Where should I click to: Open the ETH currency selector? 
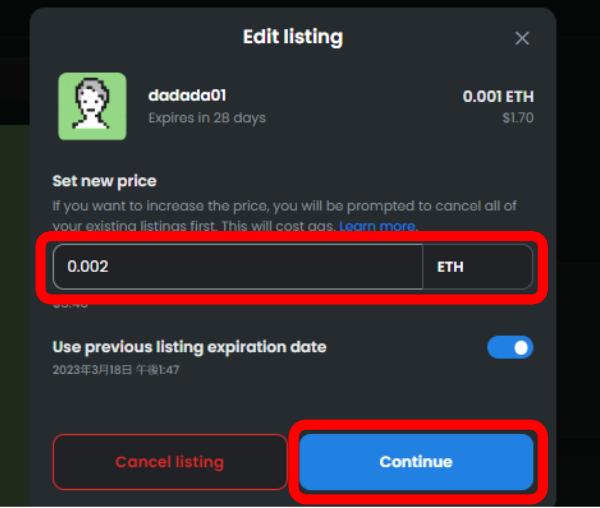[478, 267]
